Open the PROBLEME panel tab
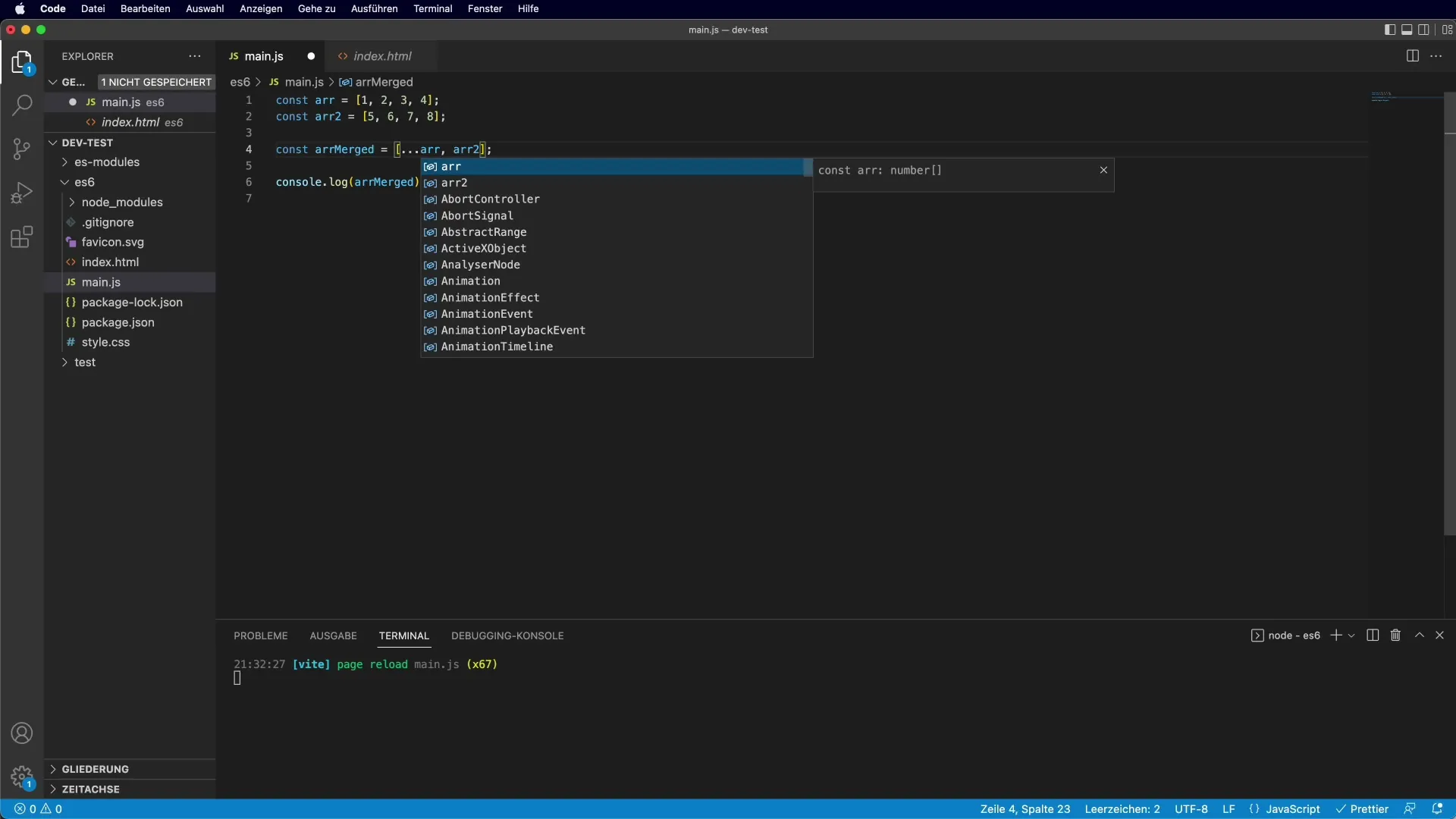The image size is (1456, 819). 261,635
